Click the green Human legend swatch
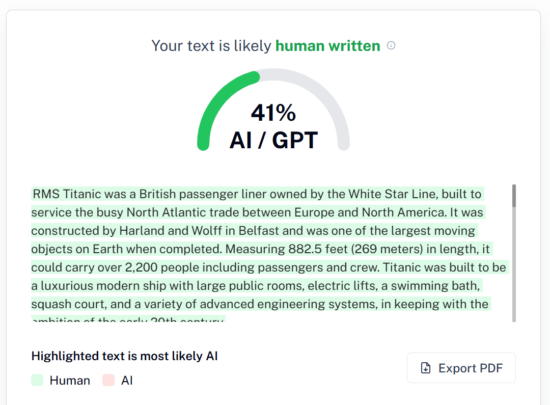 point(37,380)
